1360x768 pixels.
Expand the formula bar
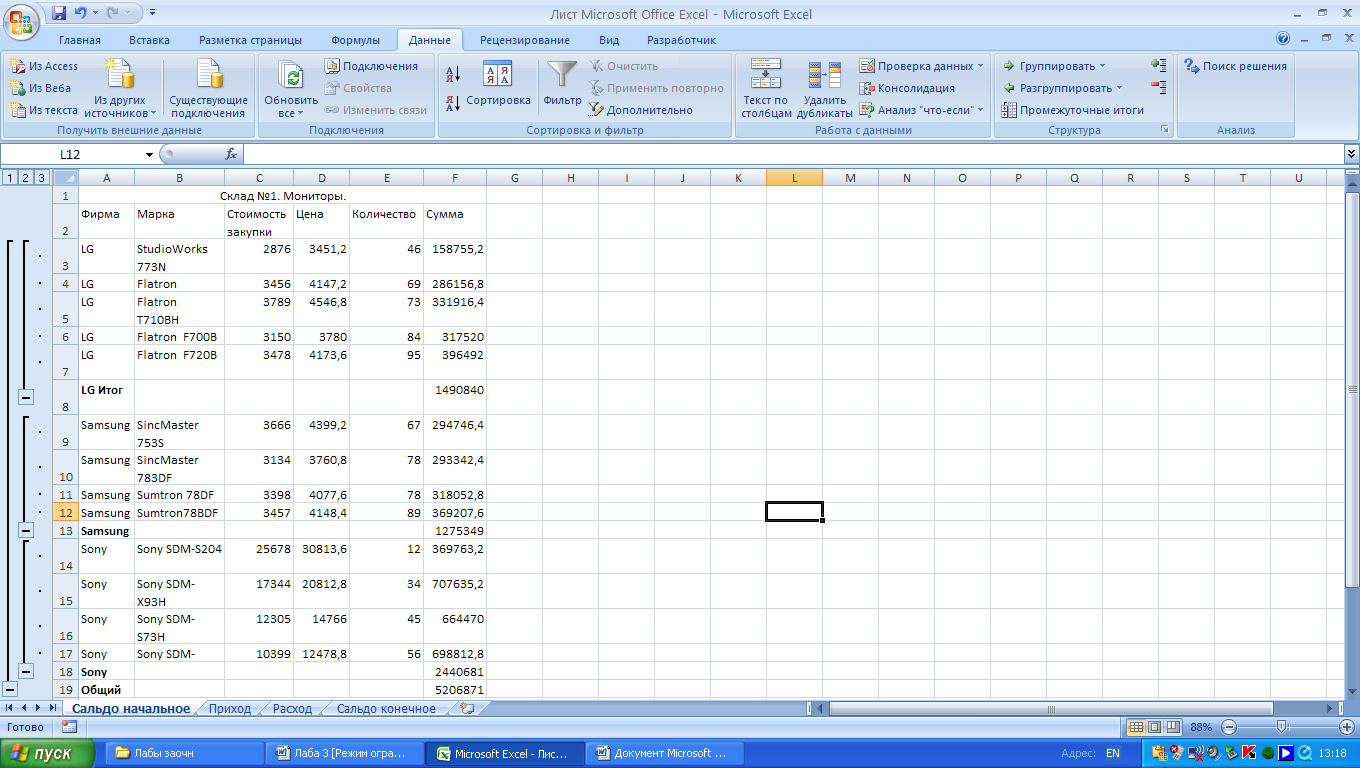[1351, 154]
